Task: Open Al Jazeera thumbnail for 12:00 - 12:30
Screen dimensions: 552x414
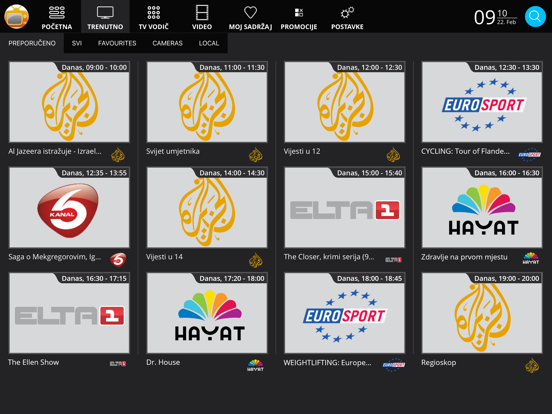Action: [345, 102]
